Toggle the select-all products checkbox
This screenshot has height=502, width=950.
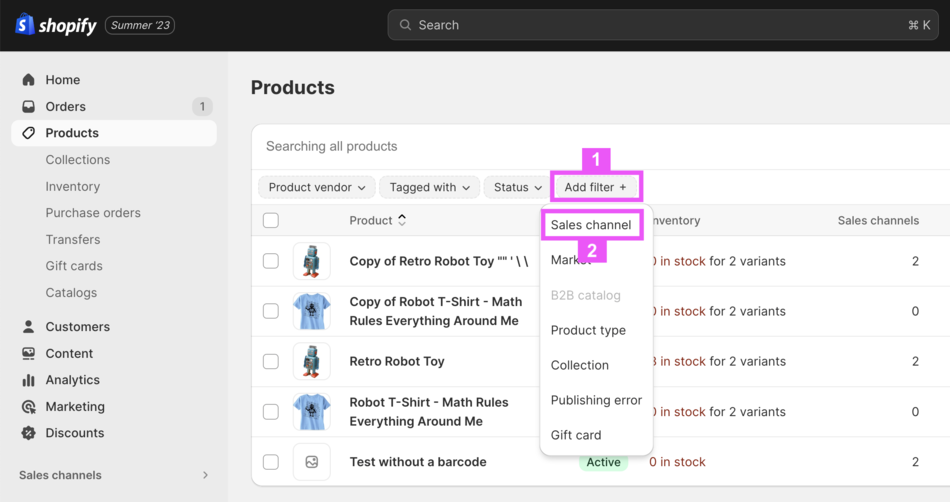(271, 220)
